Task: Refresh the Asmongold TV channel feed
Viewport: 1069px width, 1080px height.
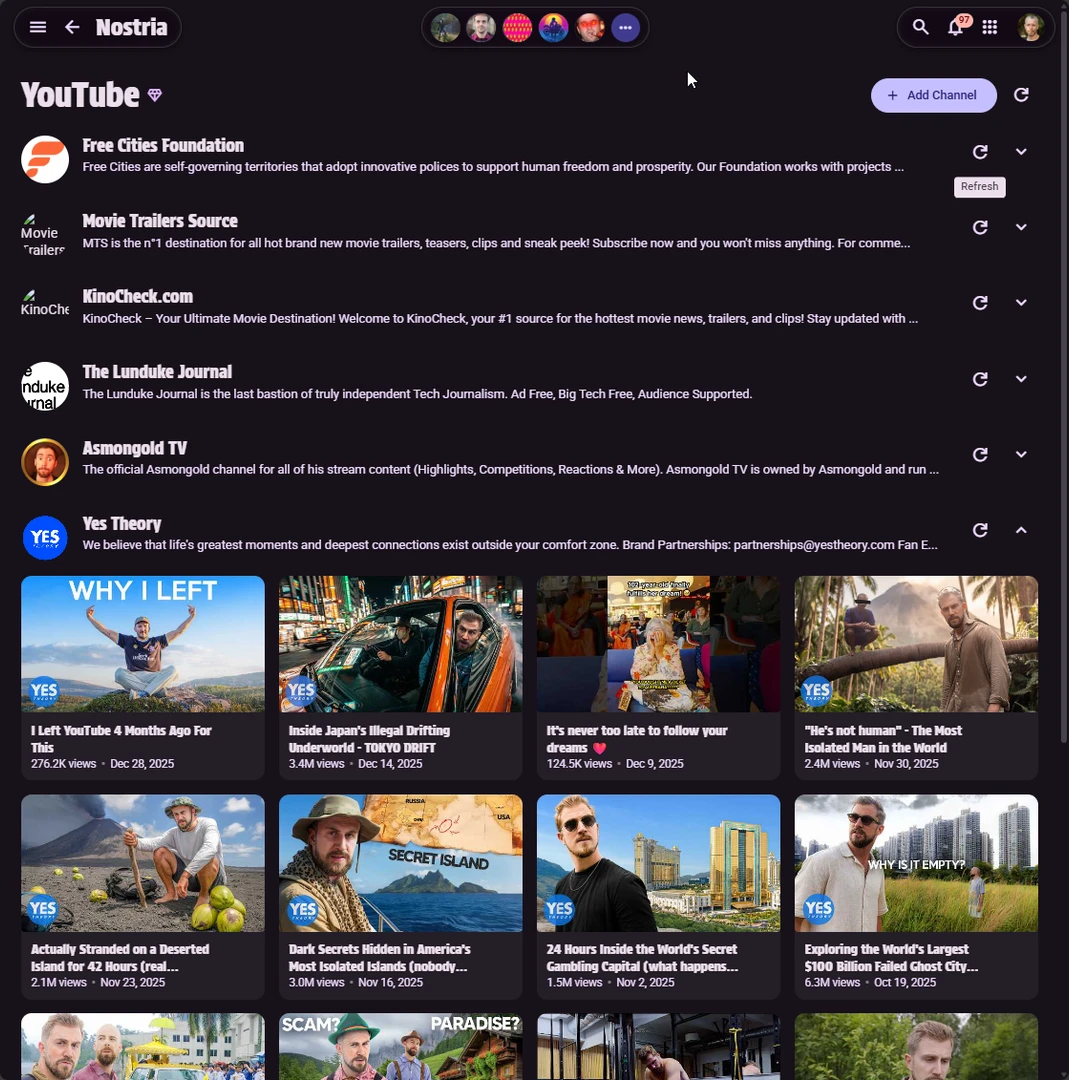Action: click(x=980, y=455)
